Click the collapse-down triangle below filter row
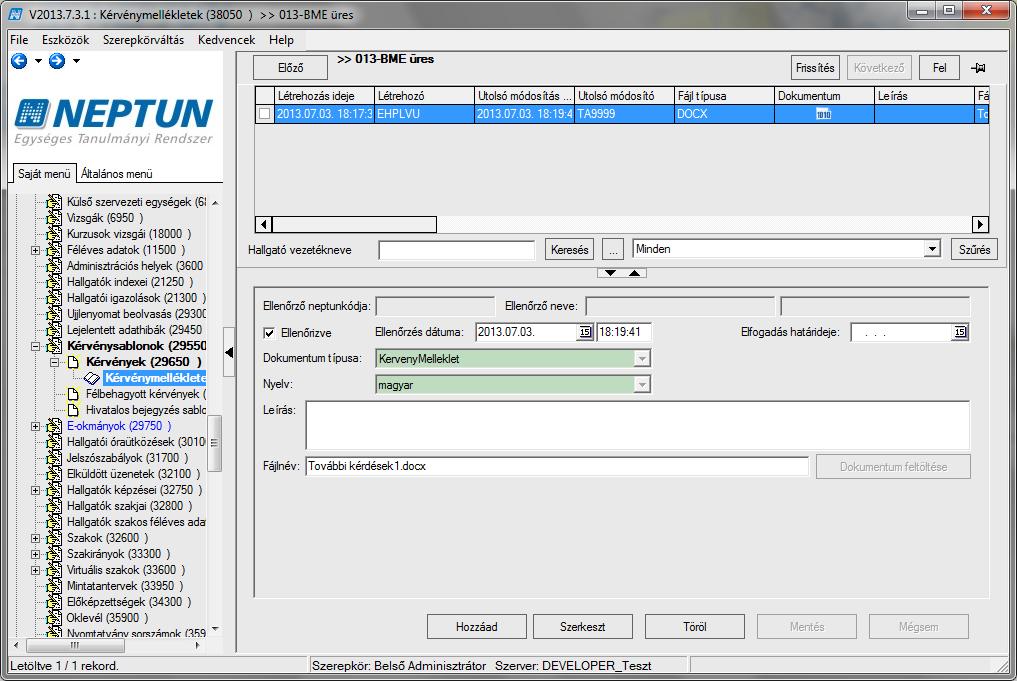The width and height of the screenshot is (1017, 681). coord(610,273)
